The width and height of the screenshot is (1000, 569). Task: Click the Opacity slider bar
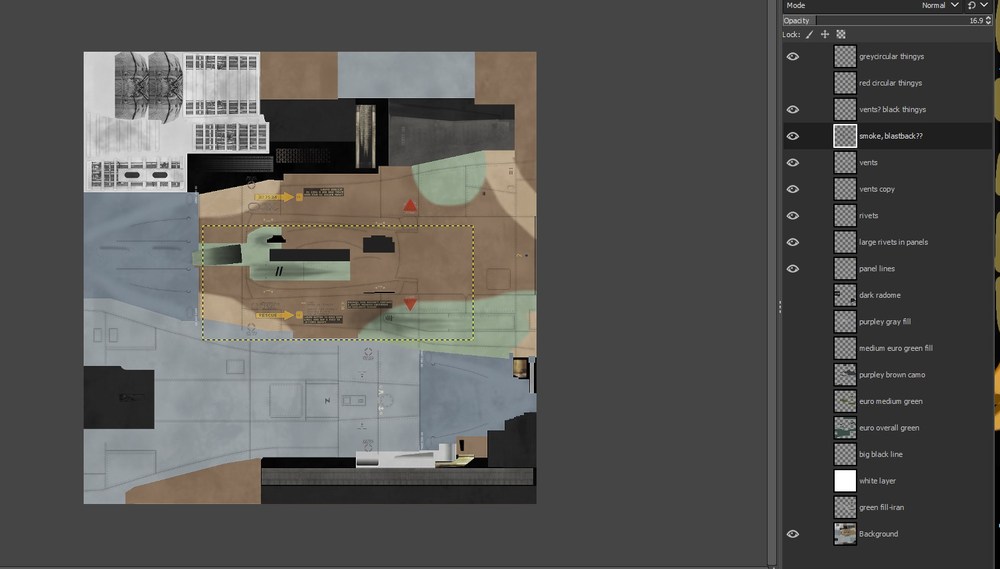(884, 20)
